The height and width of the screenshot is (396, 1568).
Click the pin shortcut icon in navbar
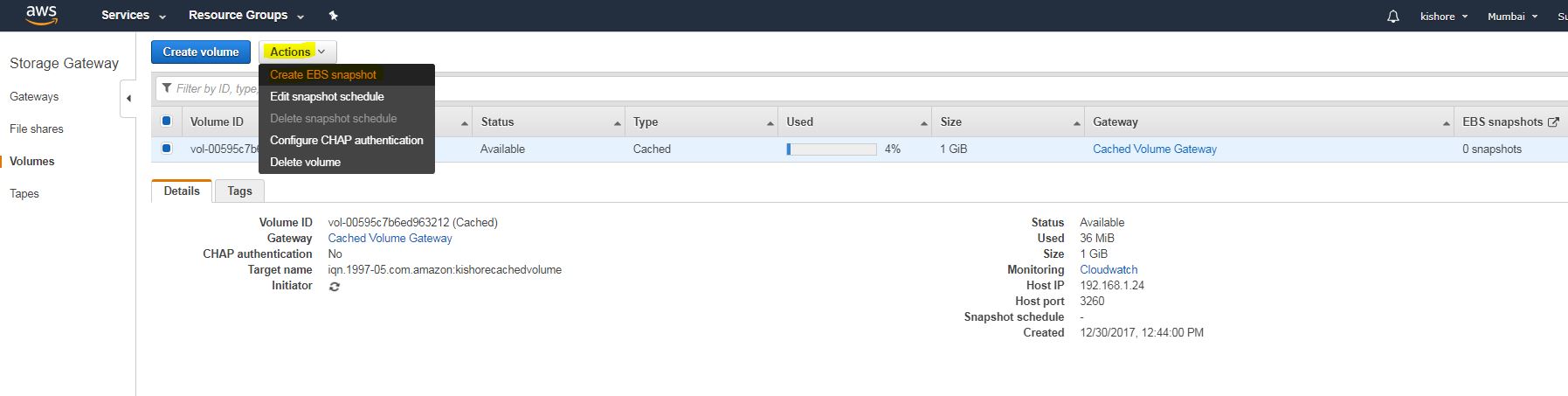click(333, 16)
